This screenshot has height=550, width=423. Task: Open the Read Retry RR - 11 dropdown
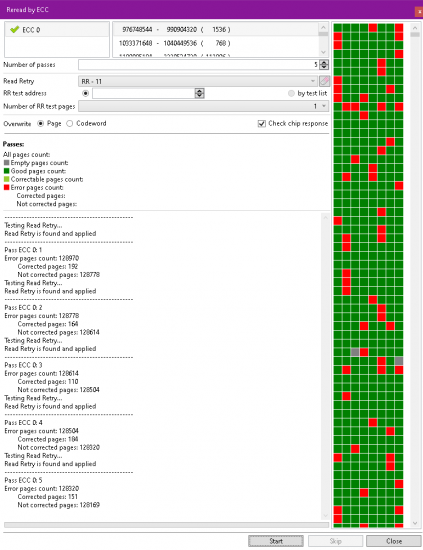[x=198, y=81]
